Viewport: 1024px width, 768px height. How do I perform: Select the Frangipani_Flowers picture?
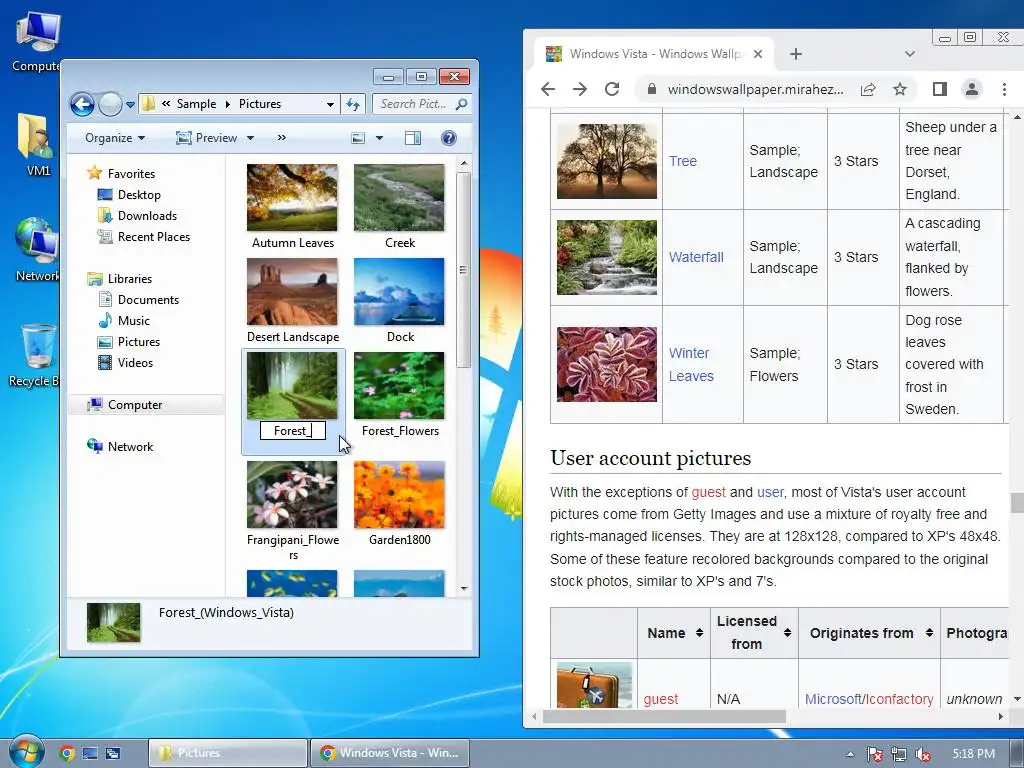coord(292,494)
